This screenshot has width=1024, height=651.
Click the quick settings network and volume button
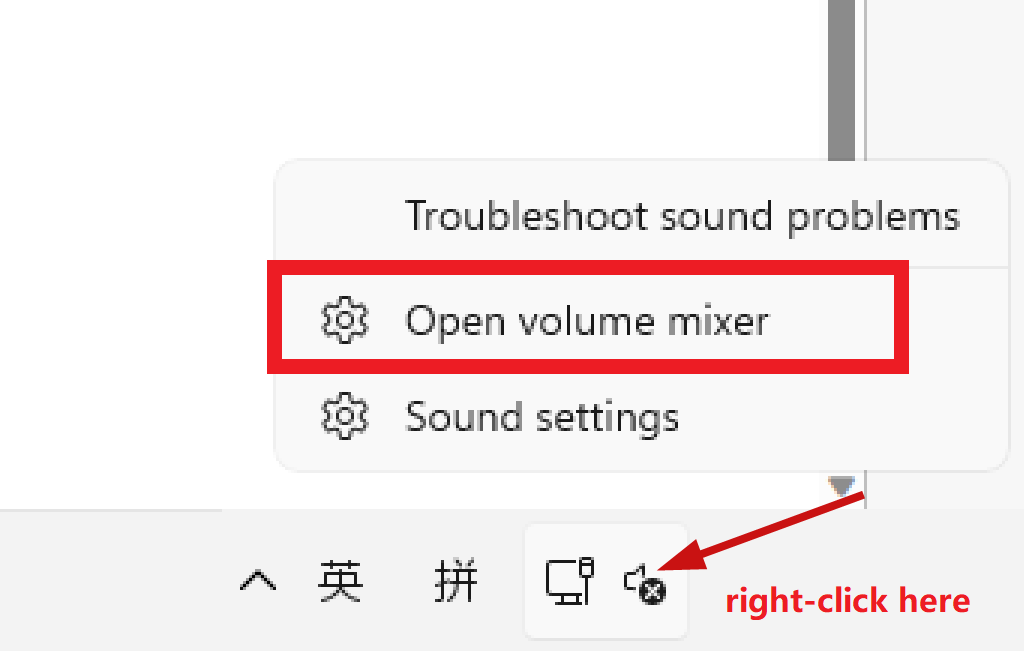pyautogui.click(x=606, y=580)
